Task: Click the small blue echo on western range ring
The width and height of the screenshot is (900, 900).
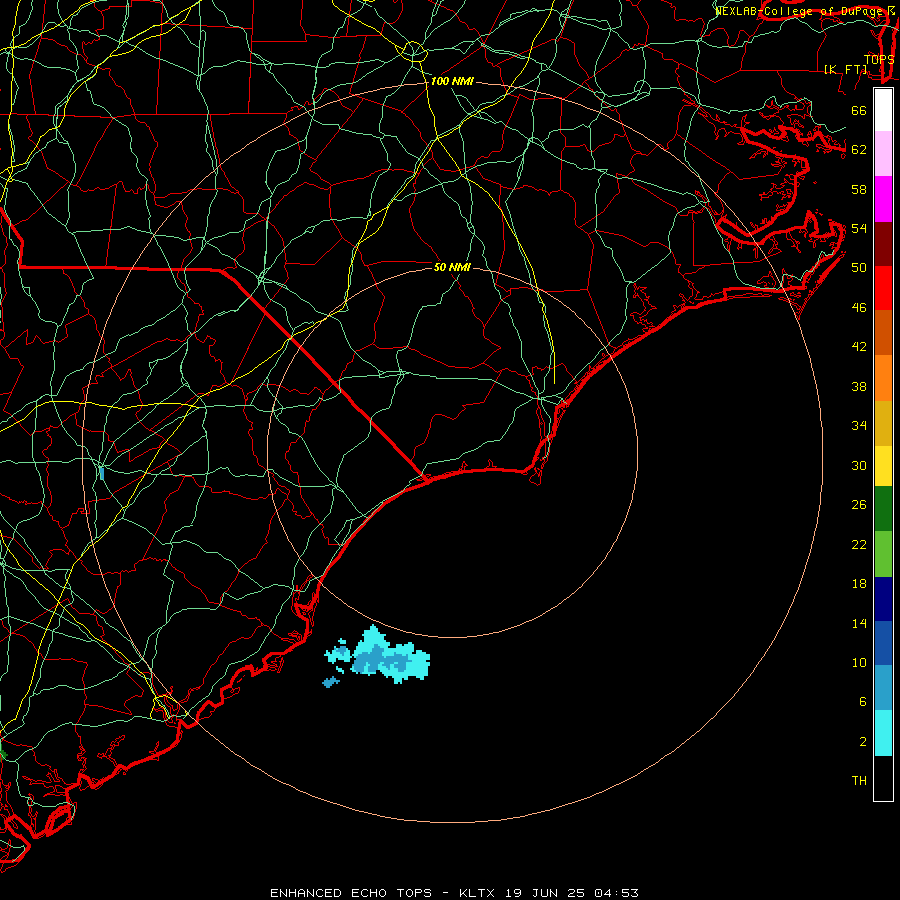Action: pos(102,474)
